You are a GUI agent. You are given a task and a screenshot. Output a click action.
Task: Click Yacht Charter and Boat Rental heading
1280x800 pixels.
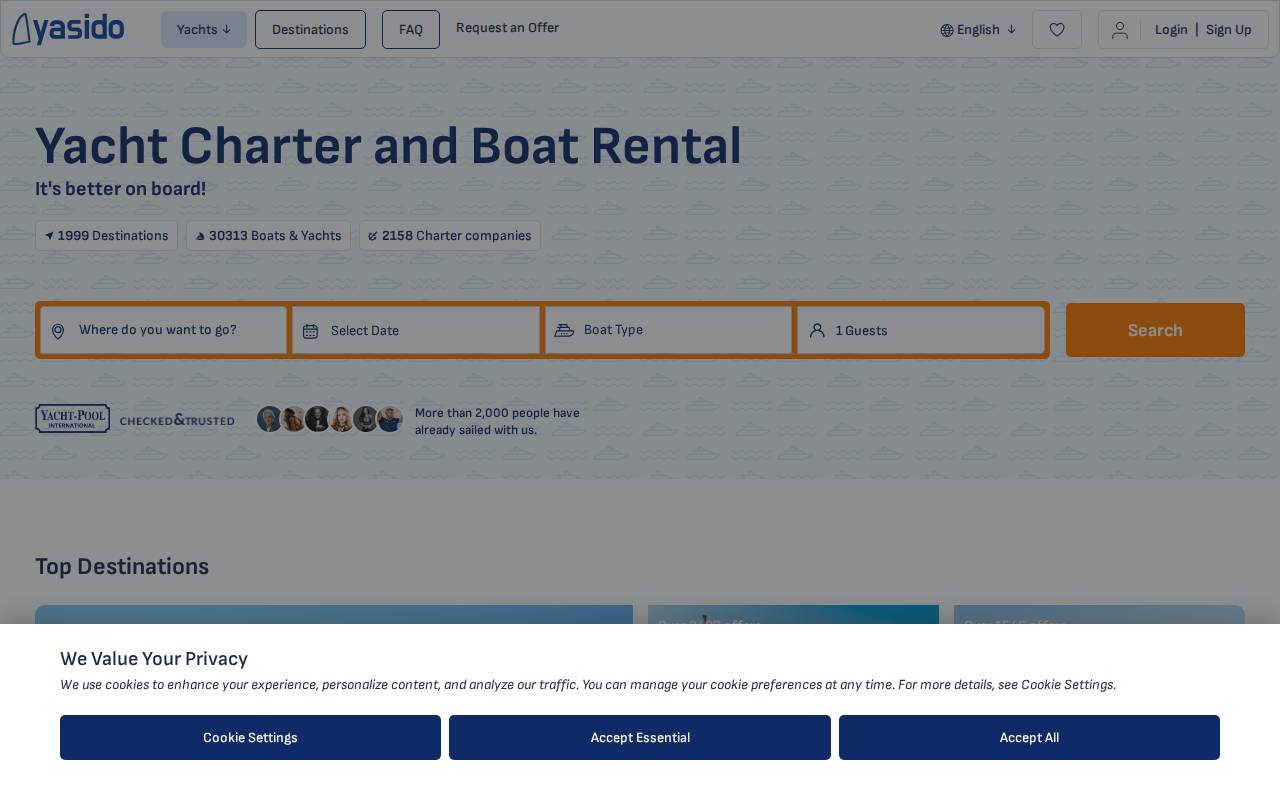click(x=388, y=146)
